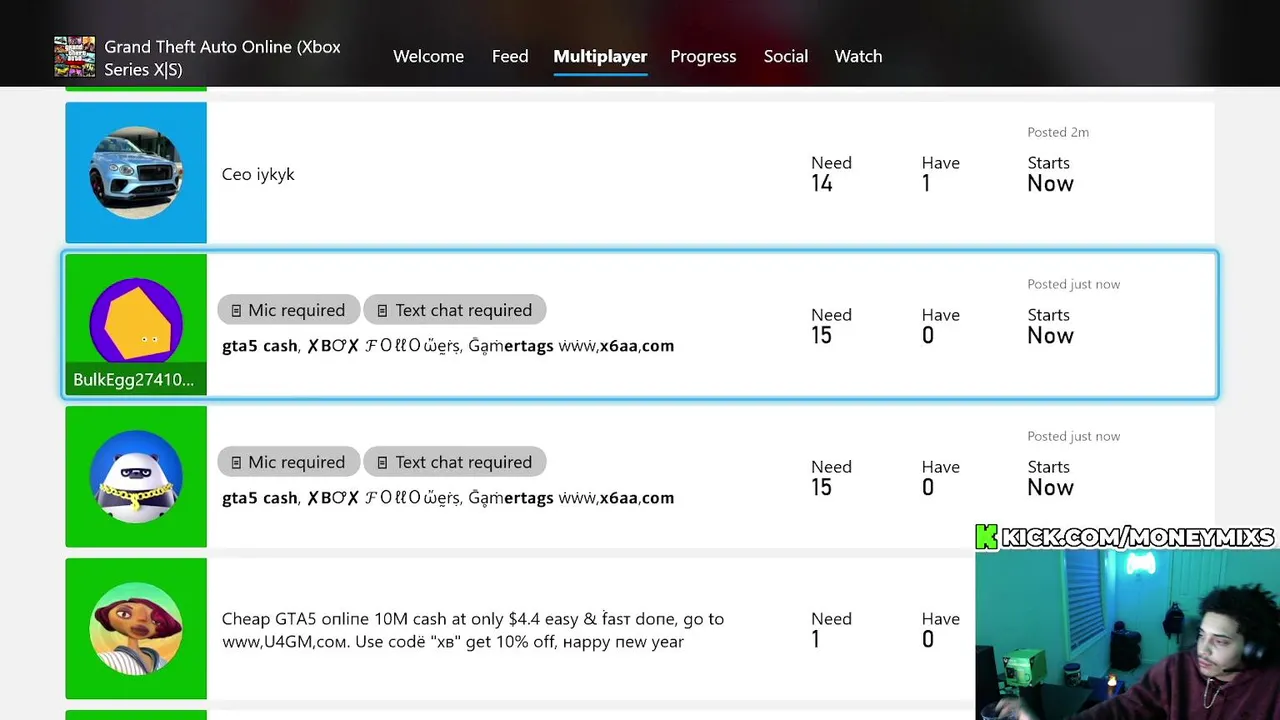Click the polar bear with gold chain avatar
This screenshot has height=720, width=1280.
click(x=136, y=477)
